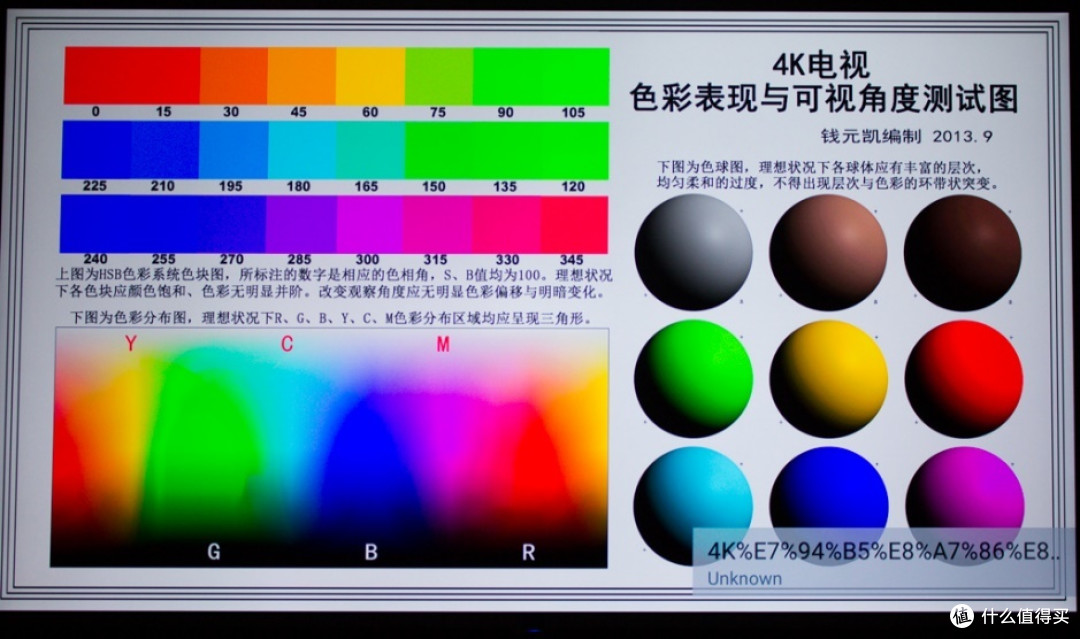This screenshot has height=639, width=1080.
Task: Click the hue number '255' label
Action: tap(163, 259)
